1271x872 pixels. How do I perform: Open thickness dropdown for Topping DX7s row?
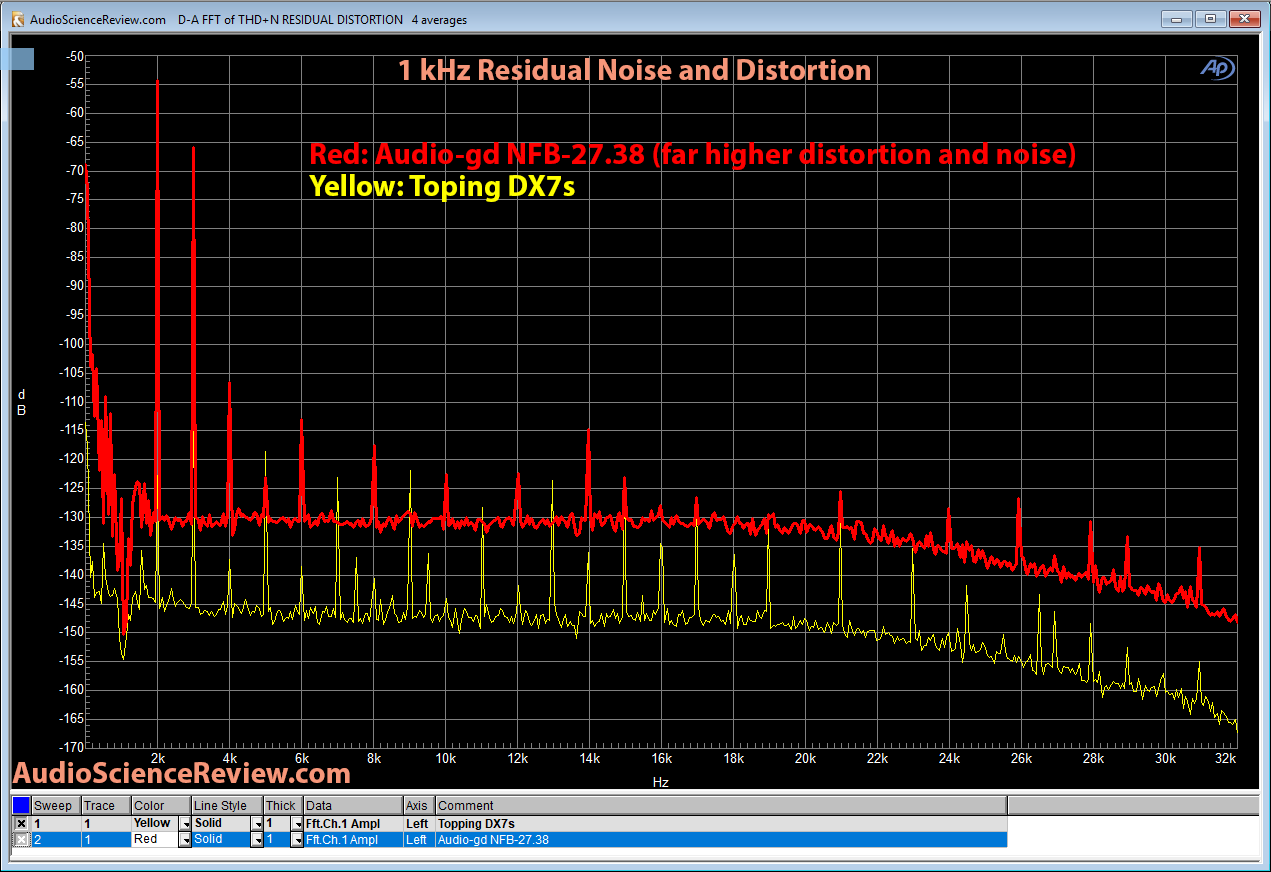pos(297,823)
